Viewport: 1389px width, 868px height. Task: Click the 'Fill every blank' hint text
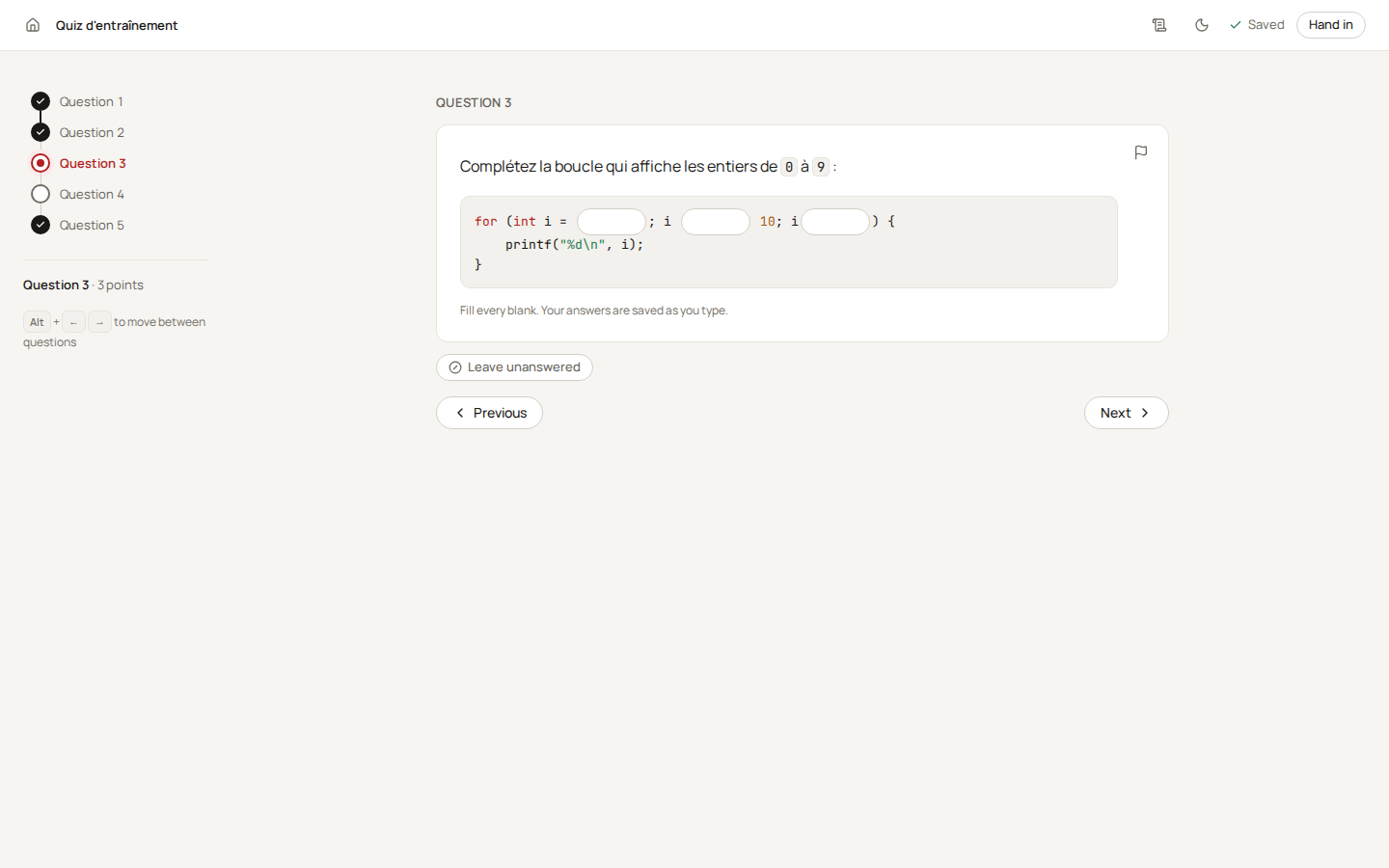(x=593, y=311)
